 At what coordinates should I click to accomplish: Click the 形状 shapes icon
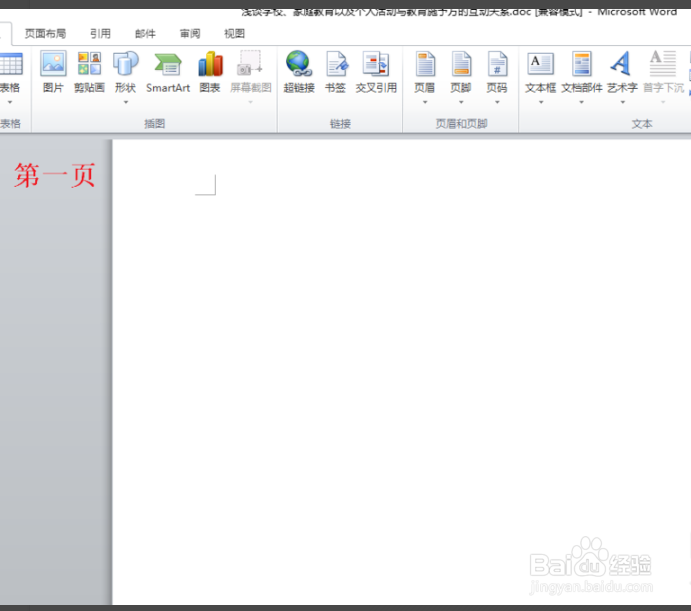click(126, 64)
